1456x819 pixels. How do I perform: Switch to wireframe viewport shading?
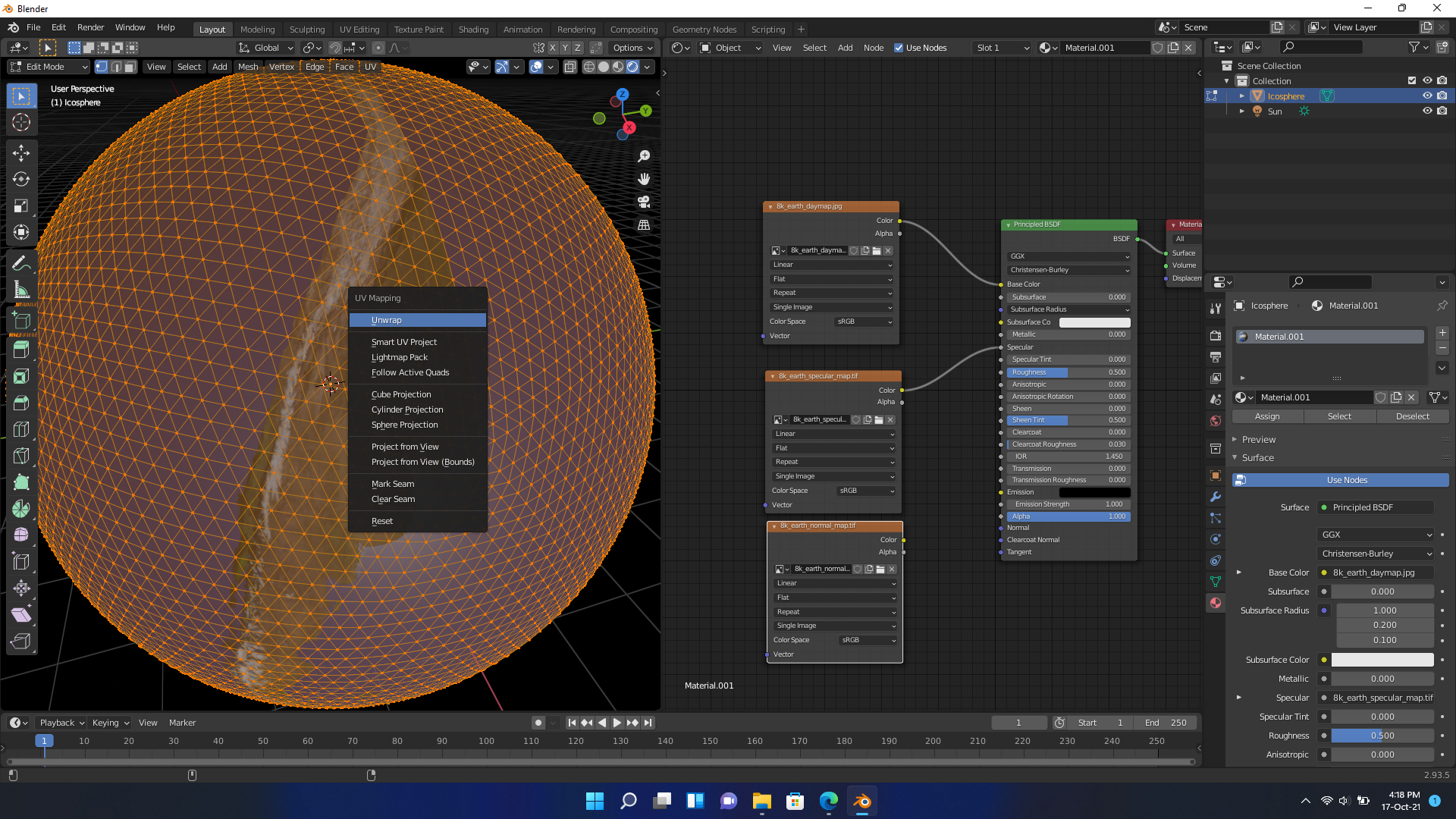[x=589, y=67]
